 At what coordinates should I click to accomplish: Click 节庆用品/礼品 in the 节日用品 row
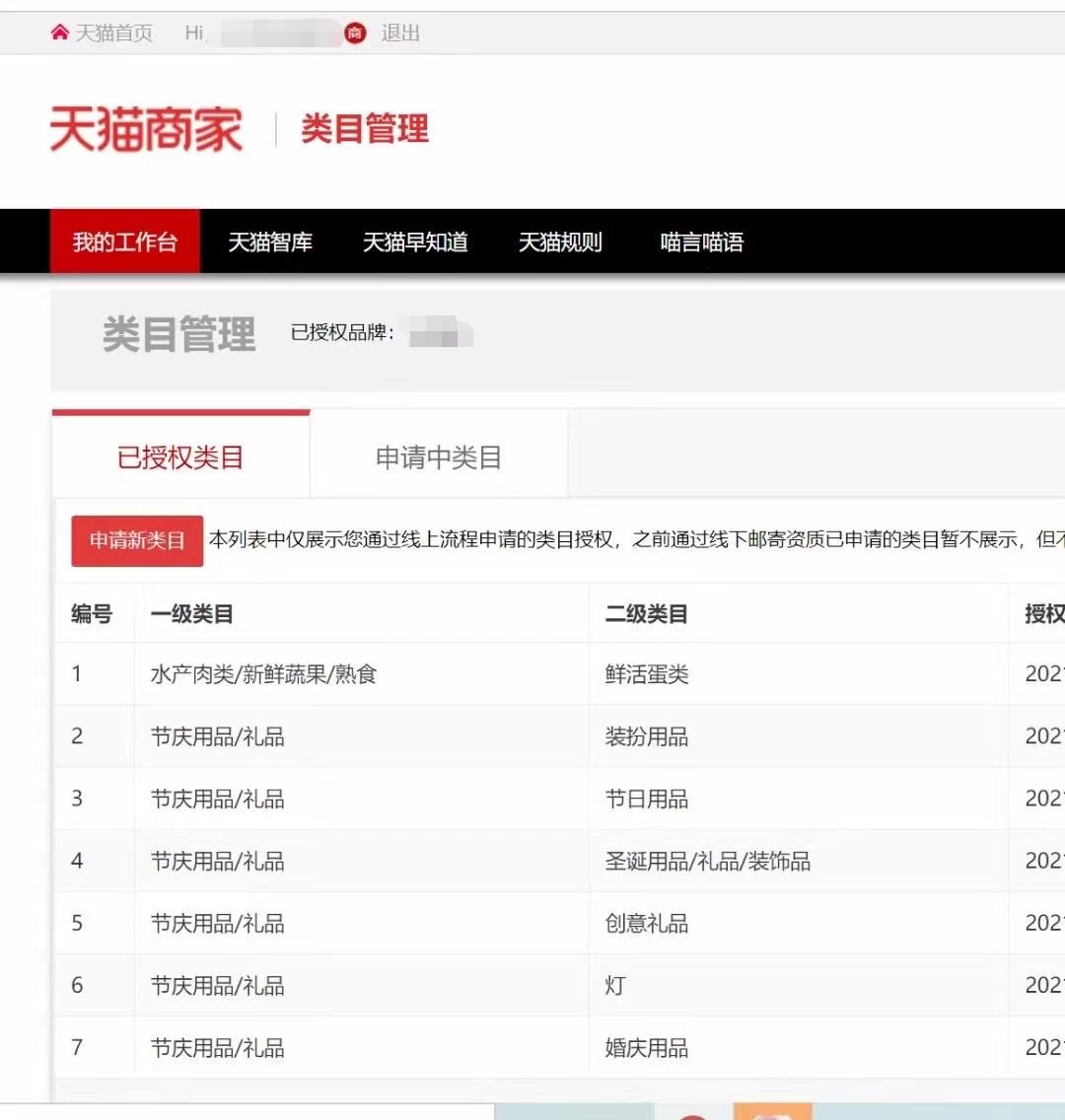pyautogui.click(x=217, y=798)
